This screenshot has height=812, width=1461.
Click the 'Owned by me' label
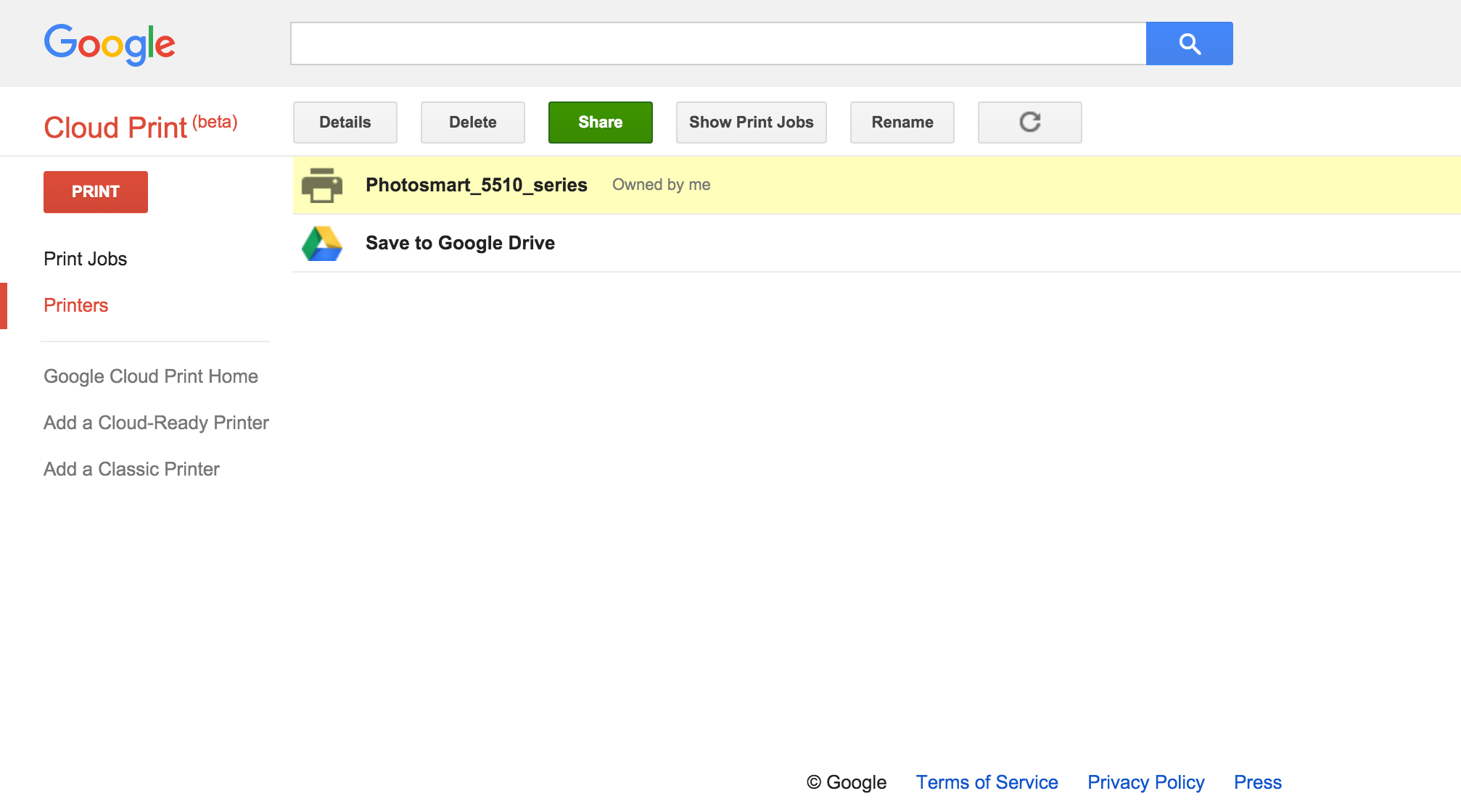coord(661,185)
